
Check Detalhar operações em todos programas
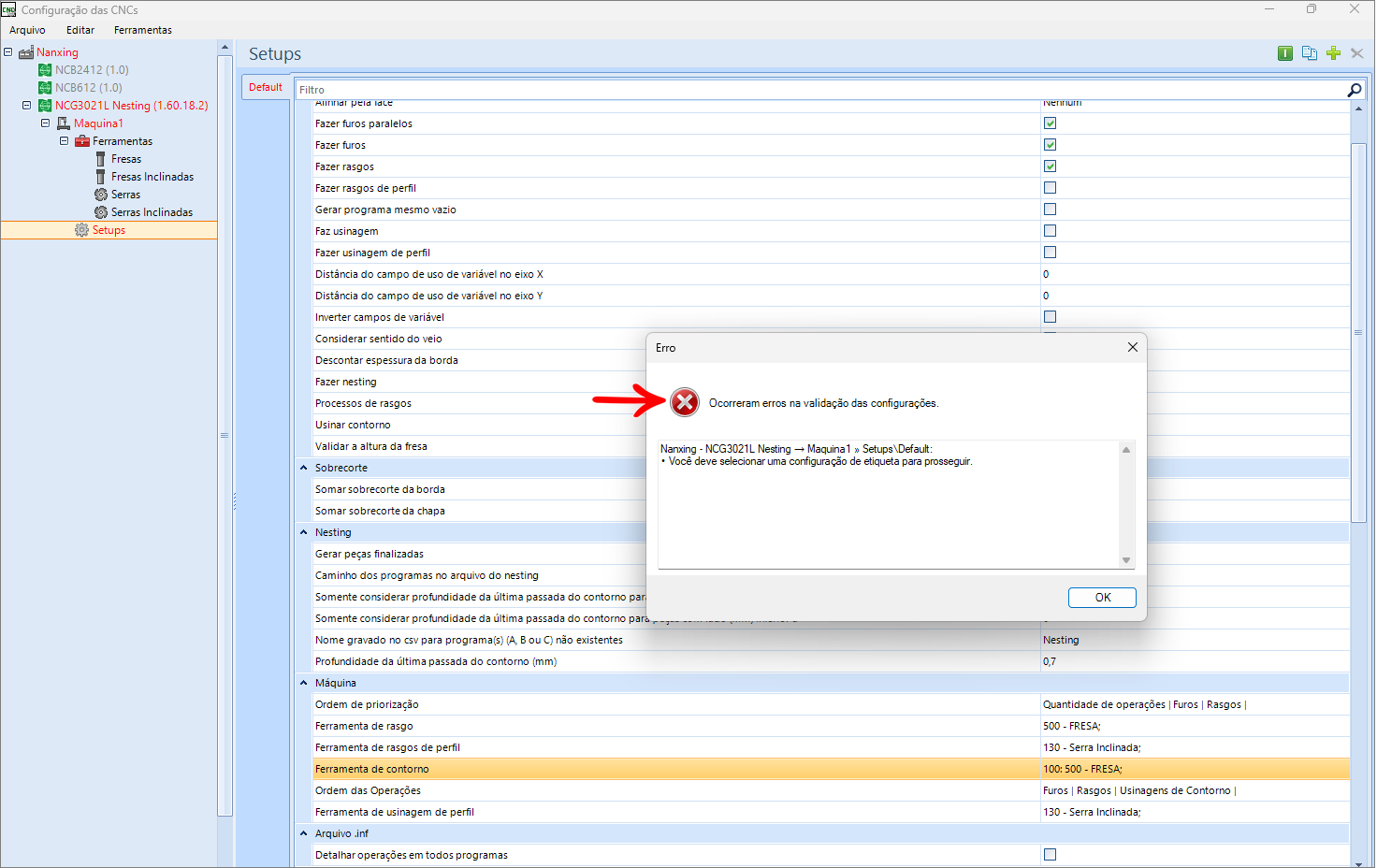[x=1050, y=855]
